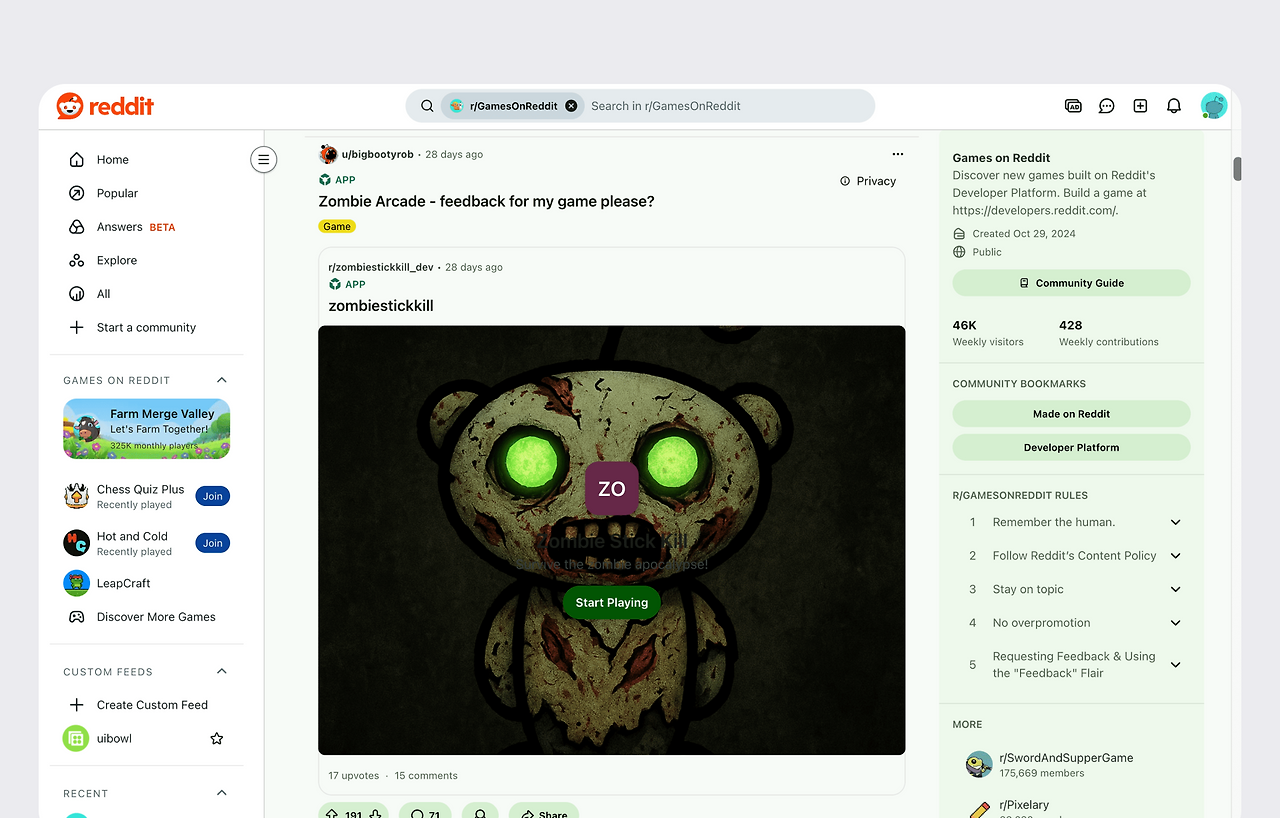Open the zombiestickkill crosspost title
The width and height of the screenshot is (1280, 818).
(381, 306)
